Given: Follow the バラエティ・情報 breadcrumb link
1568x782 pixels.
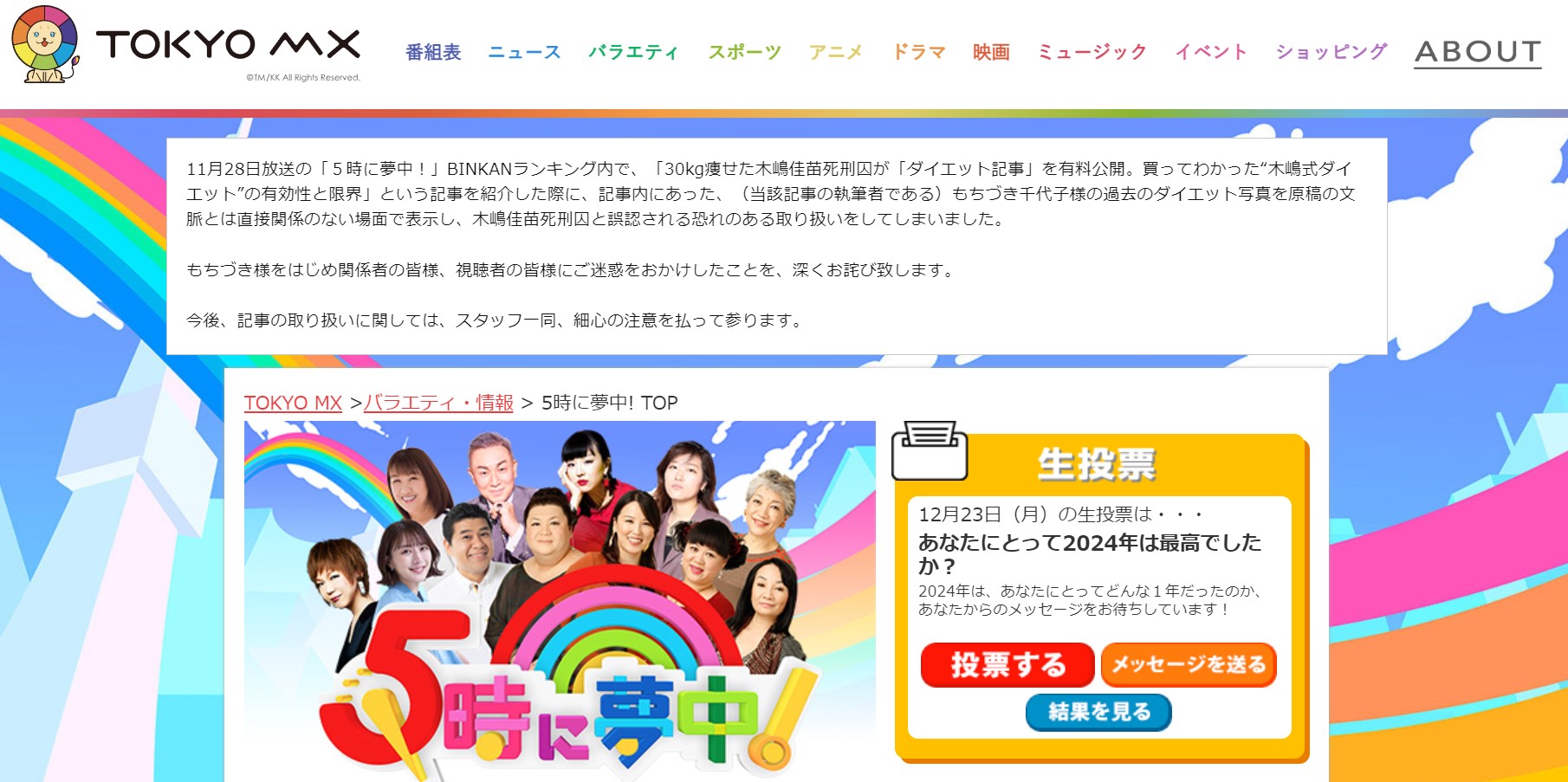Looking at the screenshot, I should [438, 403].
